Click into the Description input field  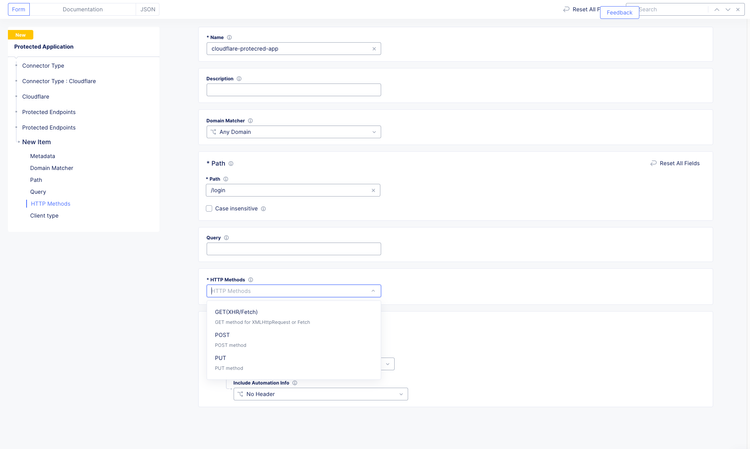[293, 90]
